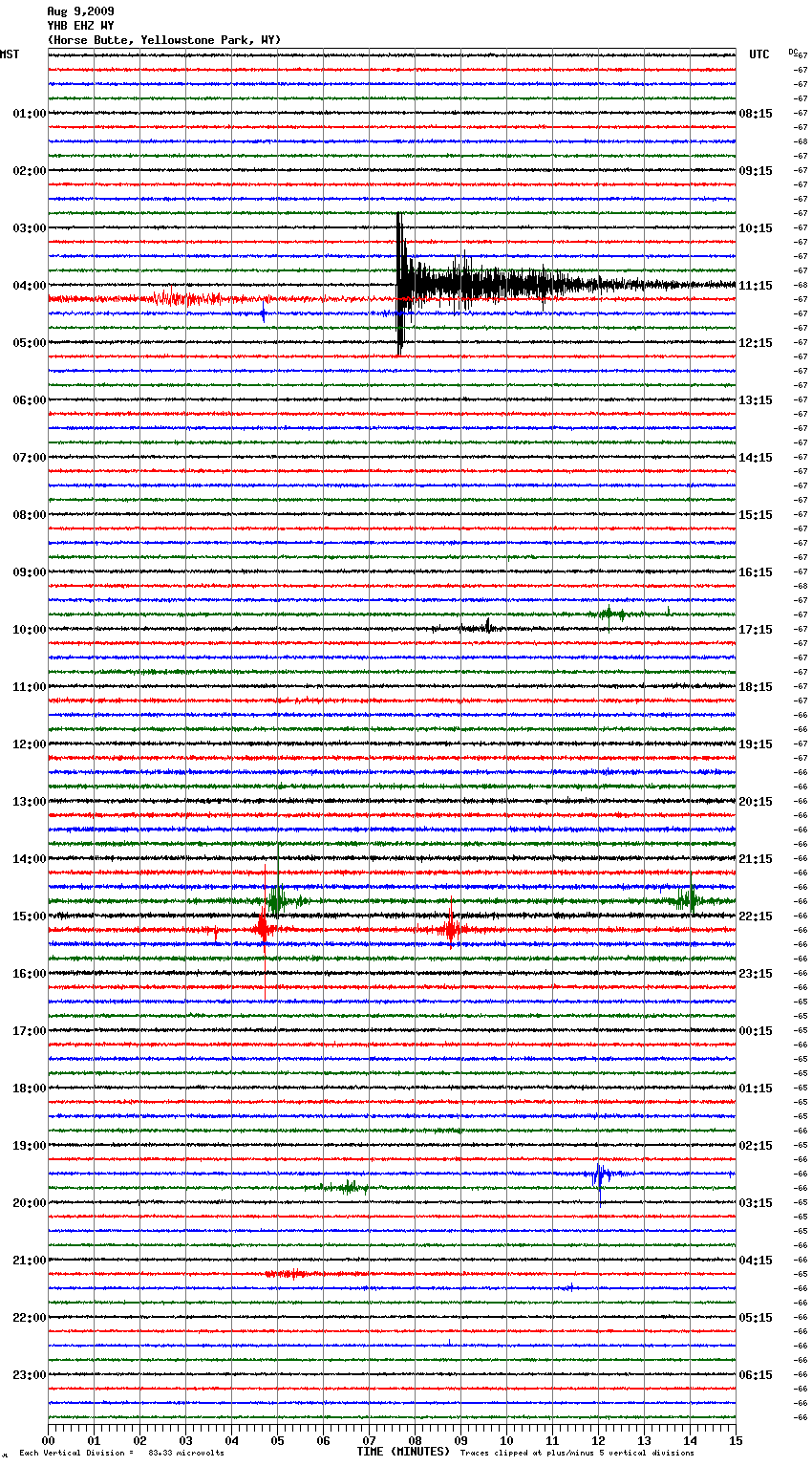Screen dimensions: 812x1466
Task: Click the "MST" column header
Action: tap(10, 54)
